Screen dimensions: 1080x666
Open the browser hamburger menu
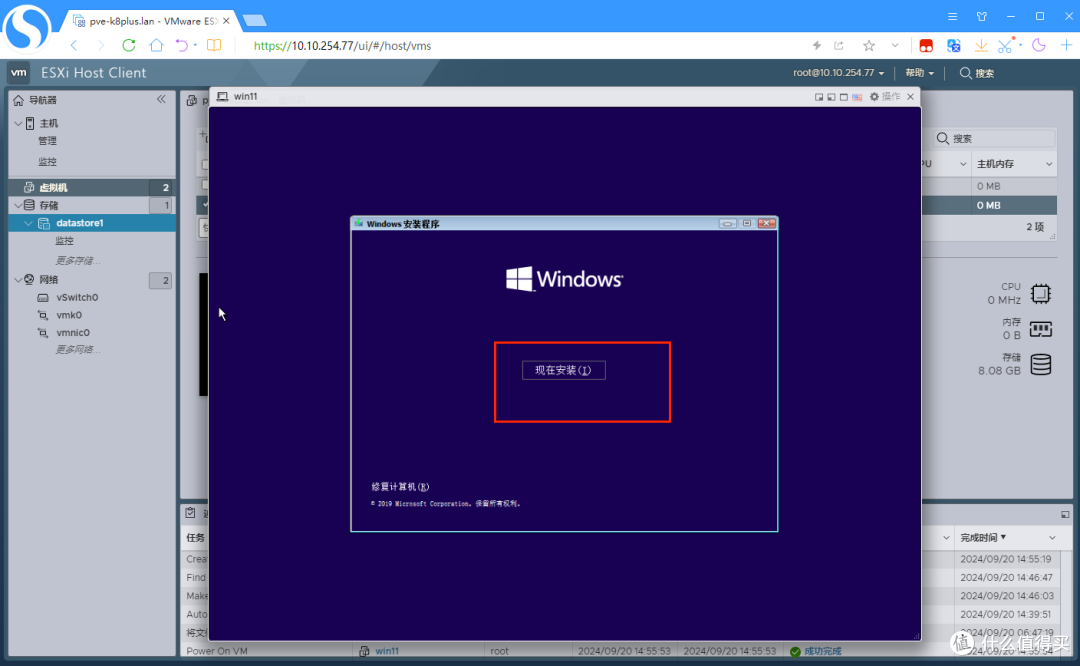953,17
